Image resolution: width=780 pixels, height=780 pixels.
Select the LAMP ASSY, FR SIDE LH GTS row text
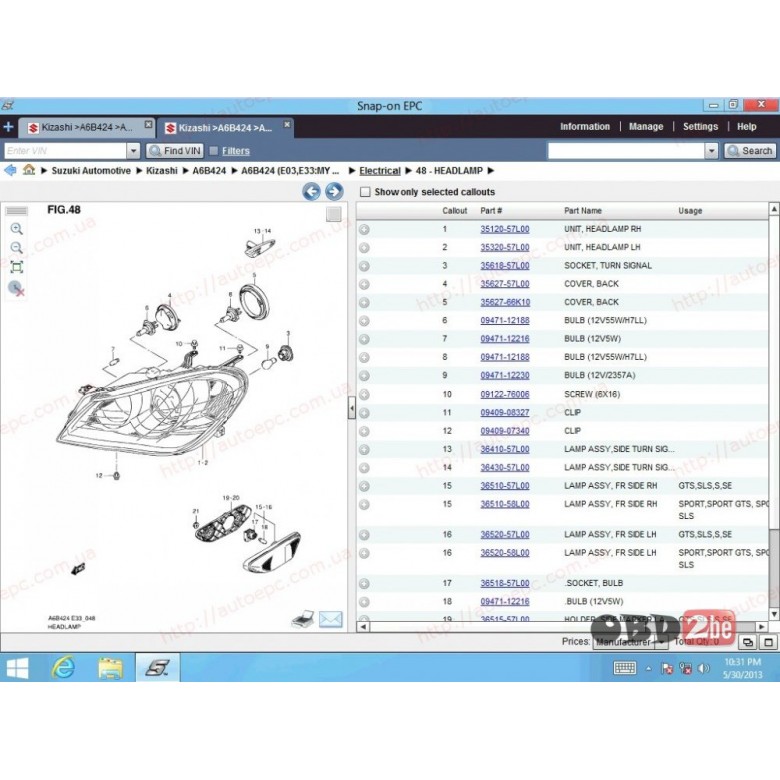610,534
